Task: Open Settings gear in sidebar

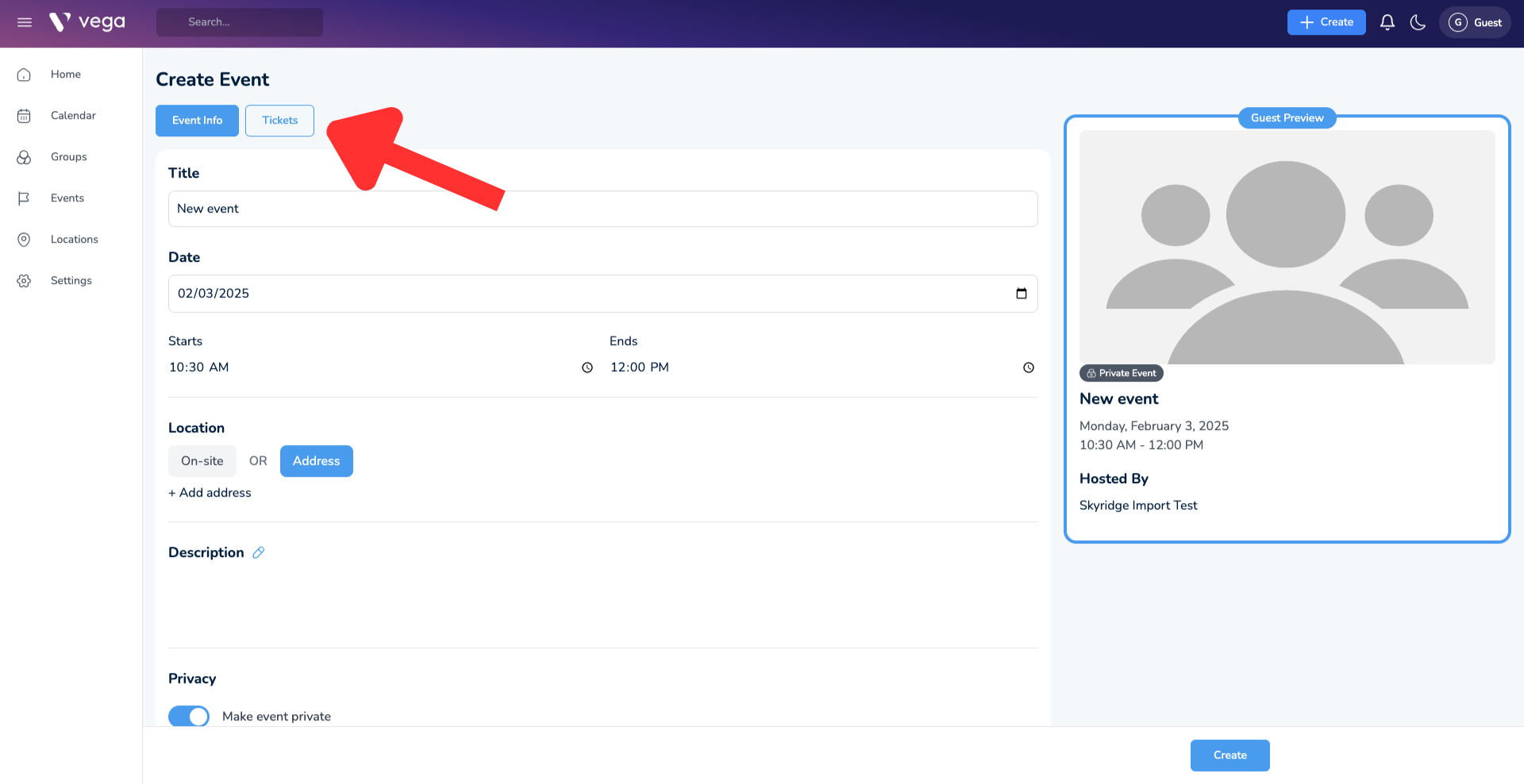Action: (x=25, y=281)
